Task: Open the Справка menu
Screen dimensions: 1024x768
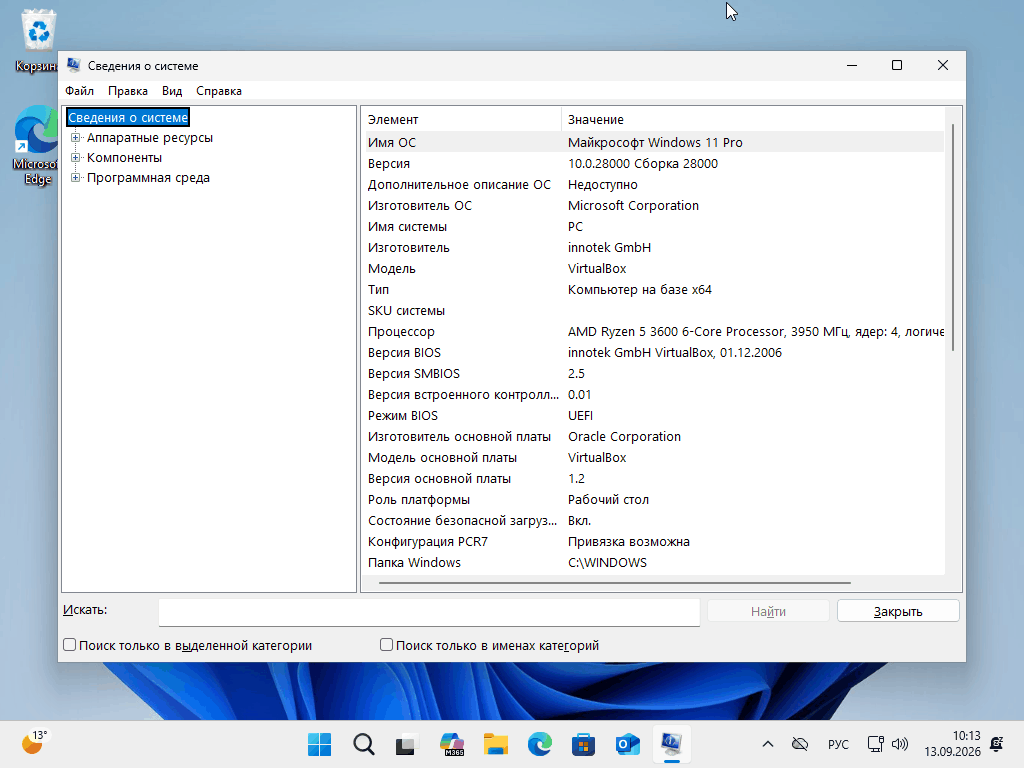Action: click(219, 91)
